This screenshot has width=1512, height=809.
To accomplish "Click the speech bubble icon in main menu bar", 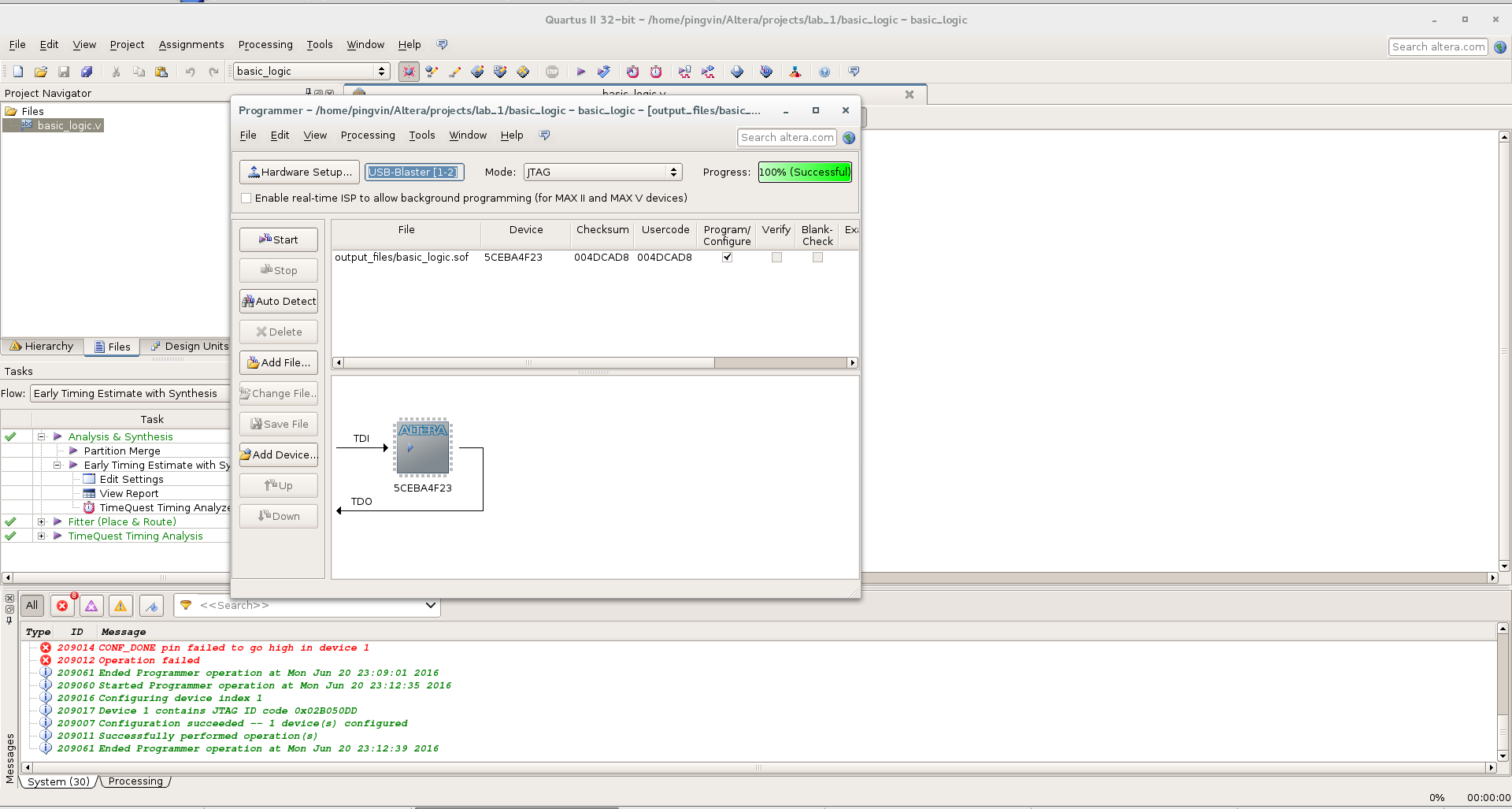I will (x=442, y=45).
